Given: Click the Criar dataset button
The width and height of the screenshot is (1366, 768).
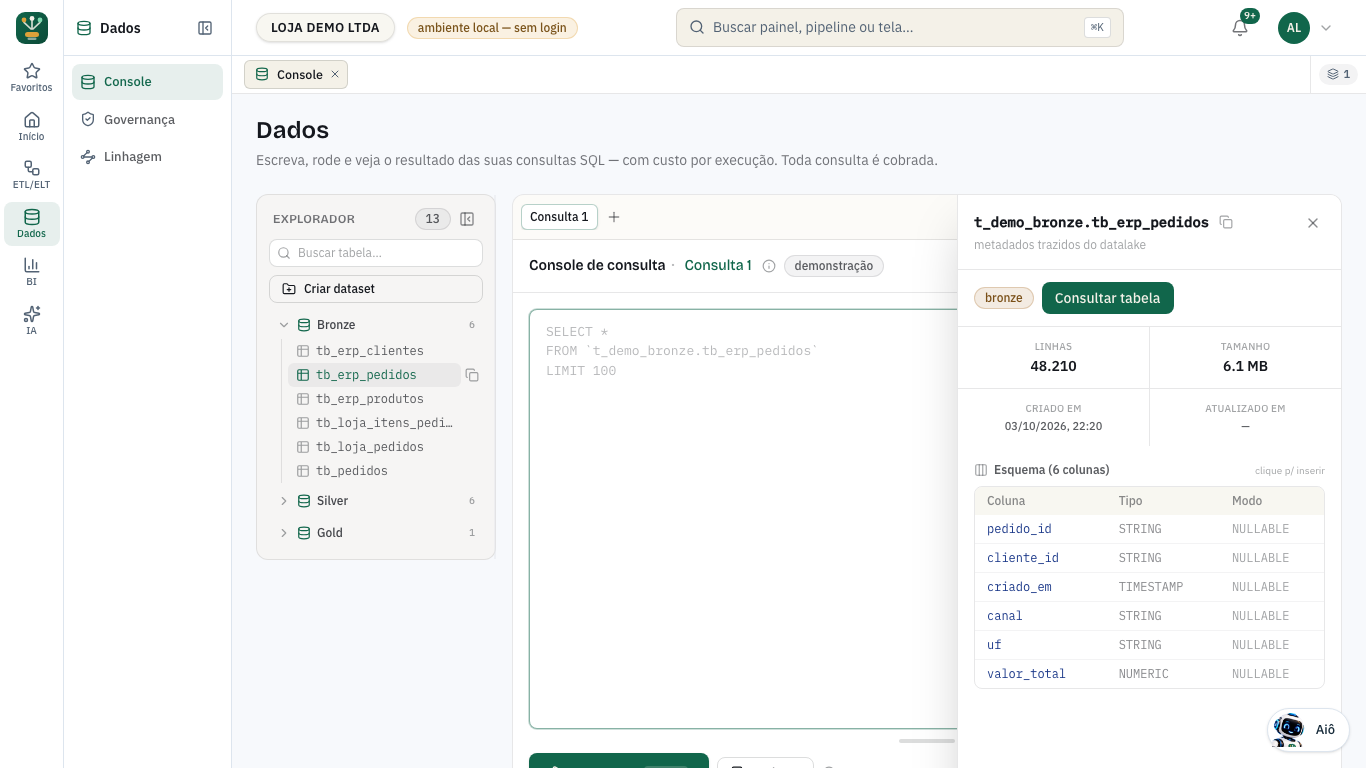Looking at the screenshot, I should [376, 289].
